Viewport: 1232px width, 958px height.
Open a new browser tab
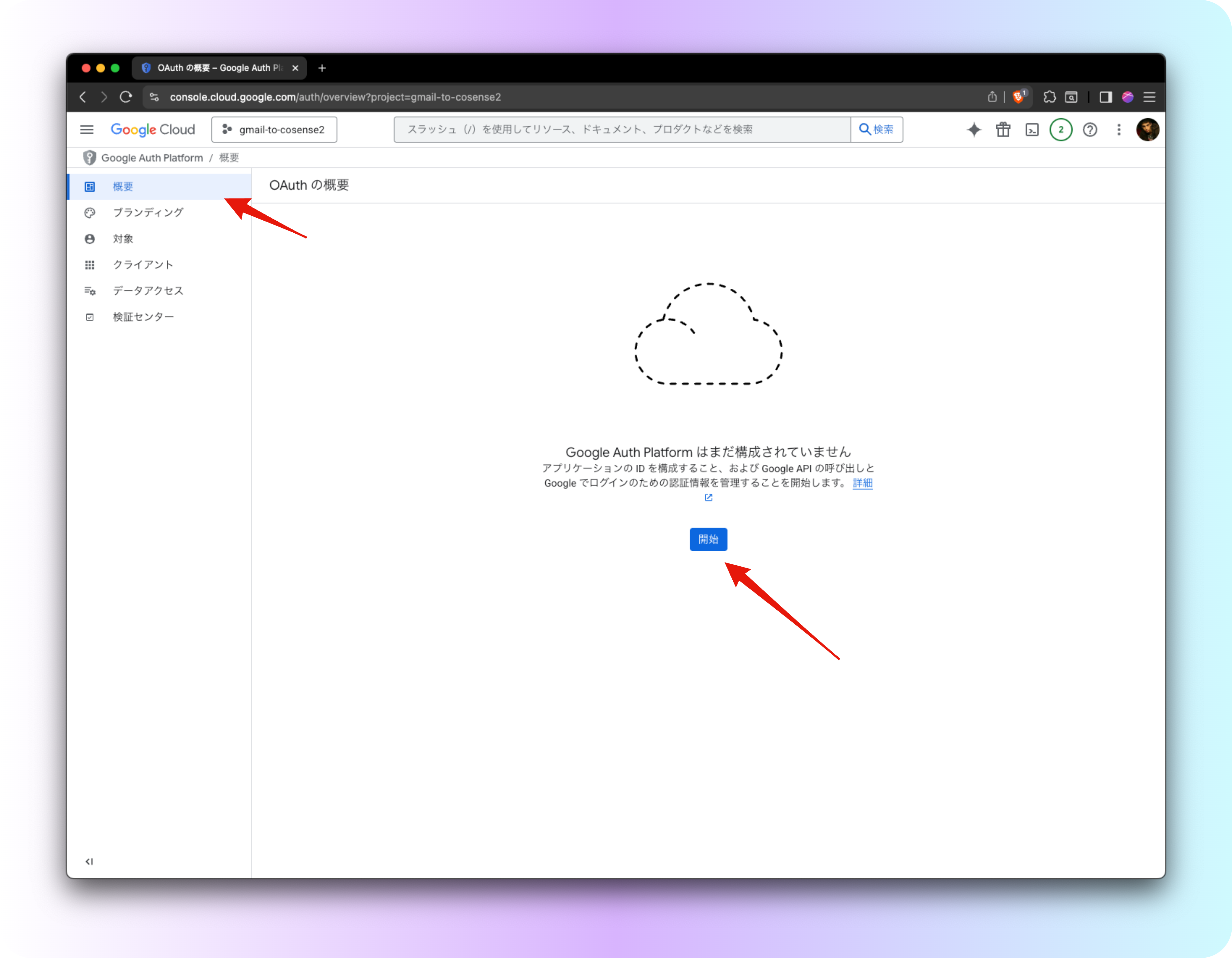pyautogui.click(x=322, y=68)
